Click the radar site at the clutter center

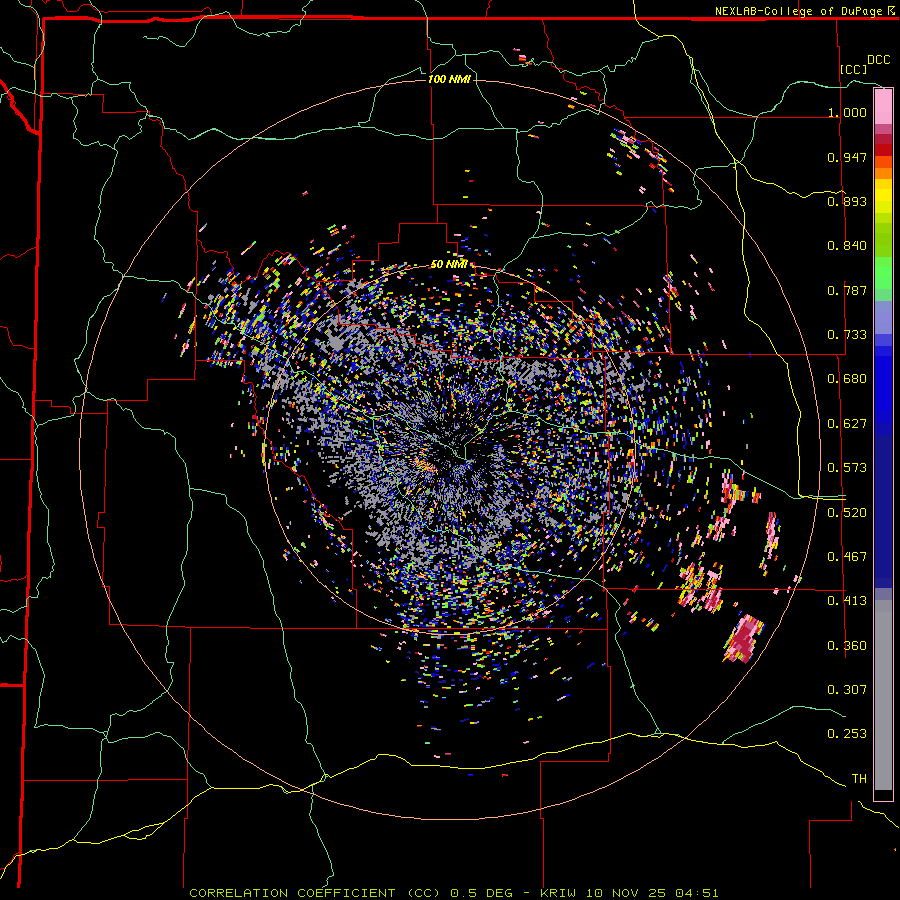point(451,448)
